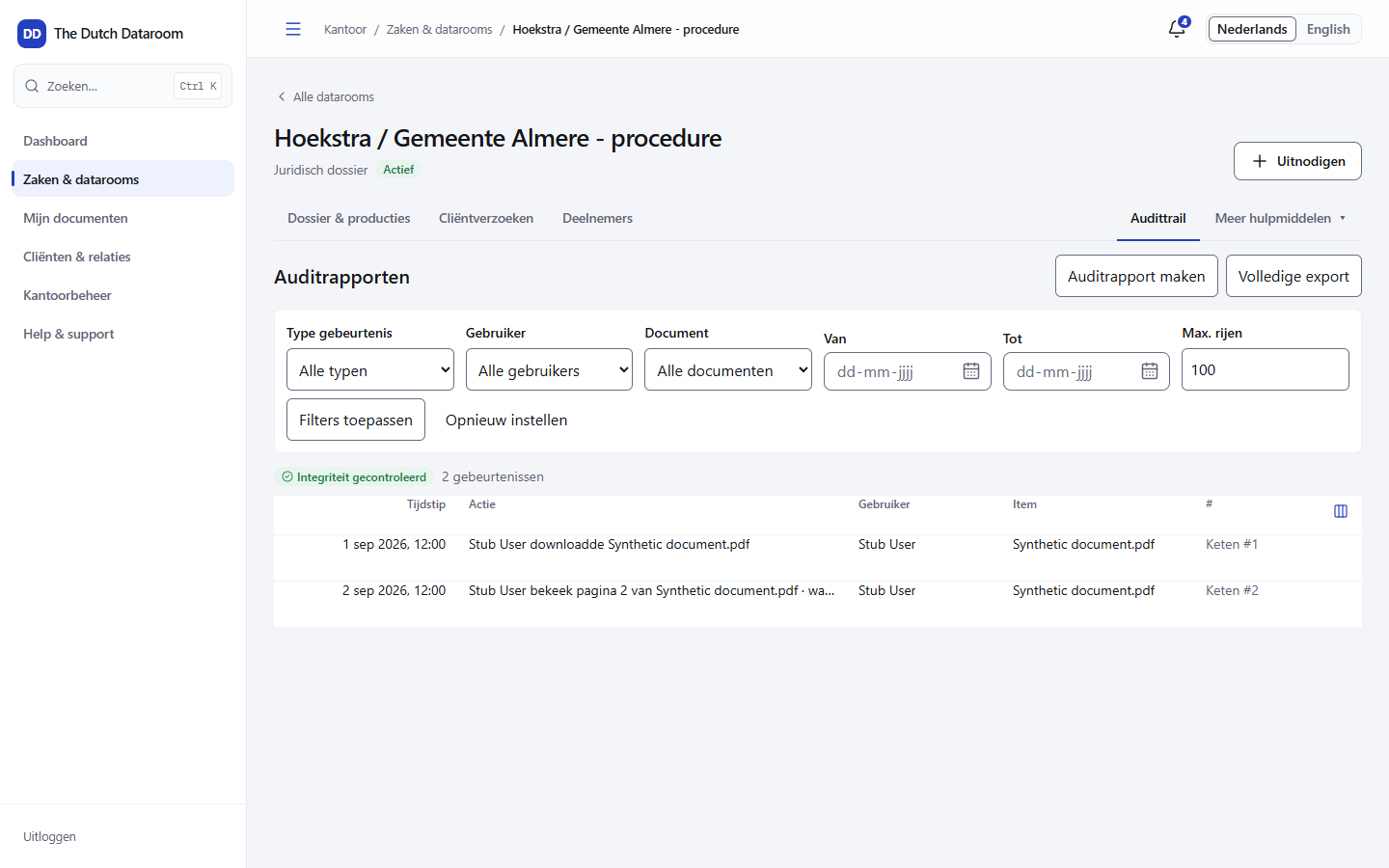The image size is (1389, 868).
Task: Open the Type gebeurtenis dropdown
Action: click(x=370, y=369)
